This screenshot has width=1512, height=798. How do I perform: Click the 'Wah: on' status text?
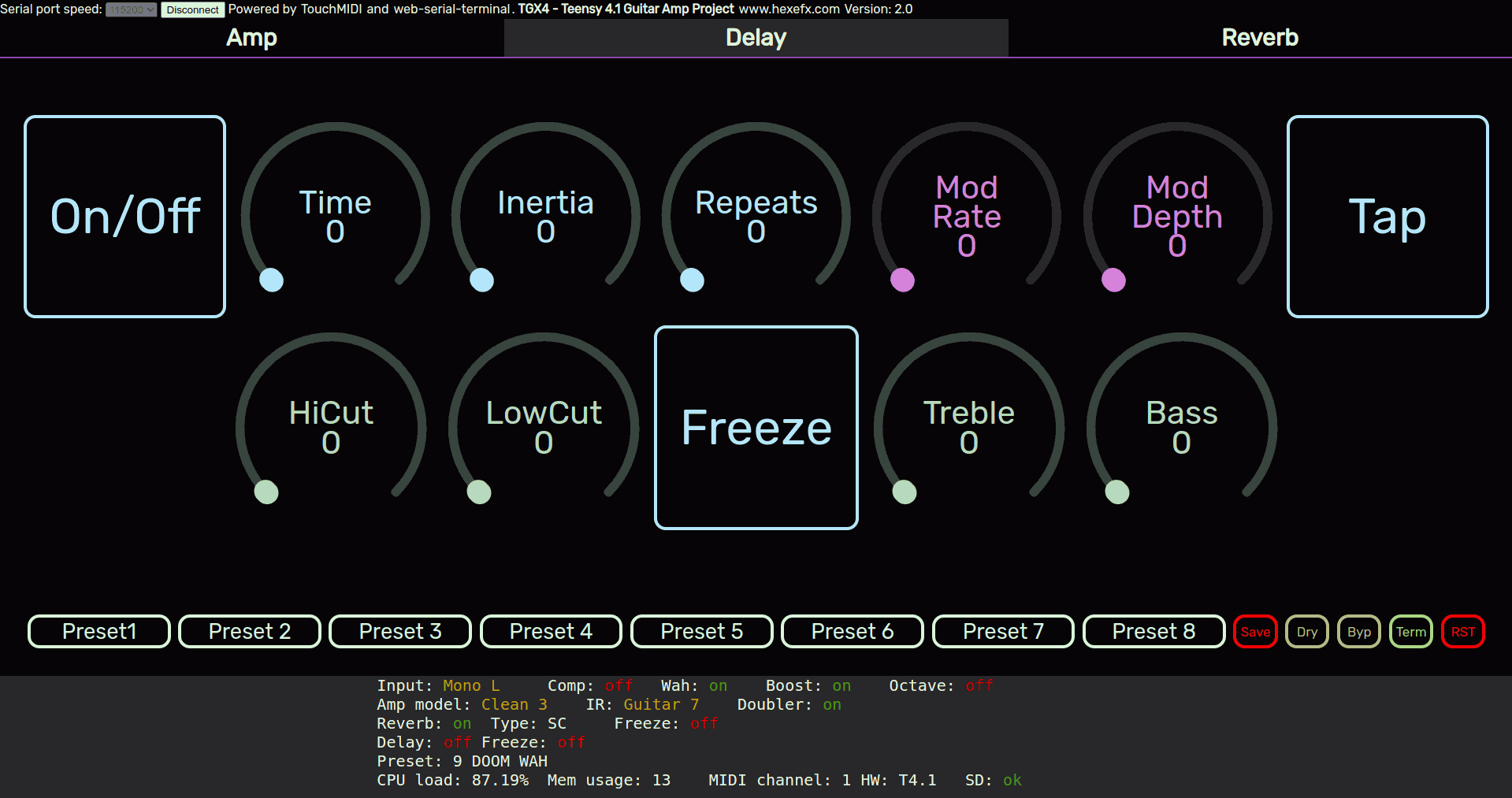tap(694, 685)
